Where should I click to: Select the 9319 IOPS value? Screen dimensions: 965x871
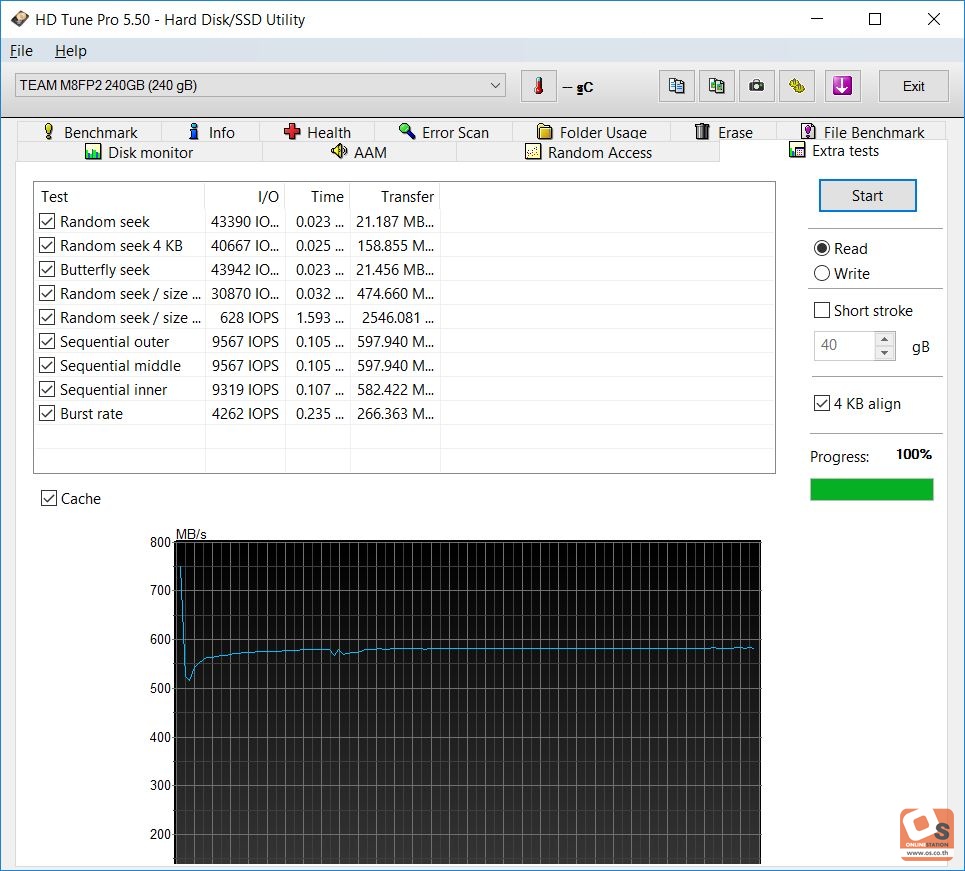point(245,390)
